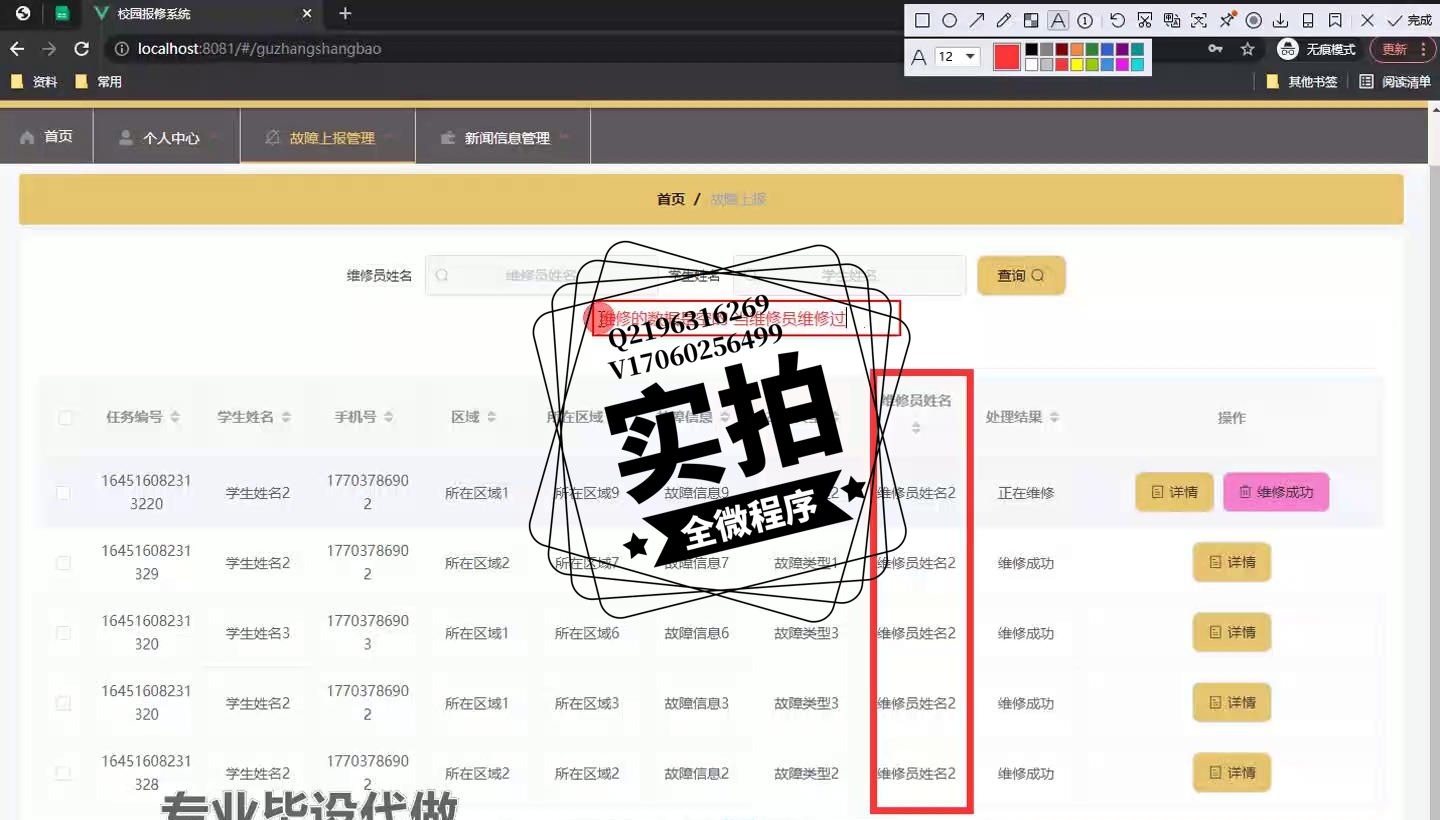Image resolution: width=1440 pixels, height=820 pixels.
Task: Select the ellipse annotation tool
Action: pos(950,20)
